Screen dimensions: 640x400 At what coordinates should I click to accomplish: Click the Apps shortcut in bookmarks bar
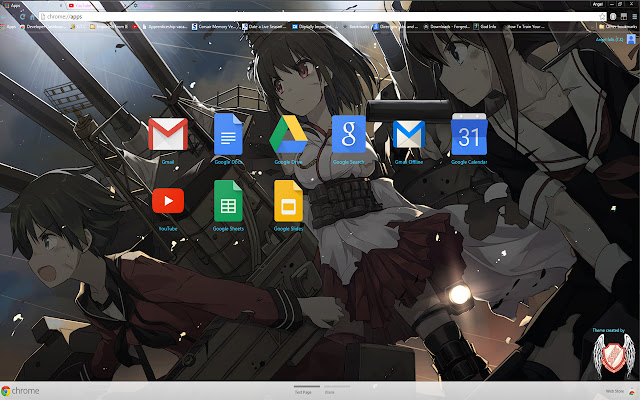click(10, 28)
